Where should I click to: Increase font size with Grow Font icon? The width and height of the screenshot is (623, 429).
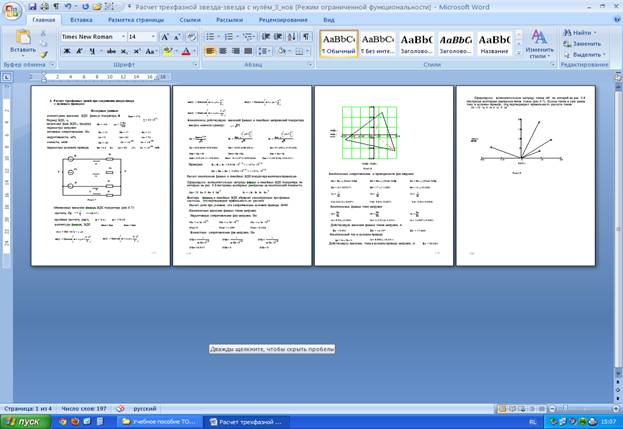click(x=165, y=37)
